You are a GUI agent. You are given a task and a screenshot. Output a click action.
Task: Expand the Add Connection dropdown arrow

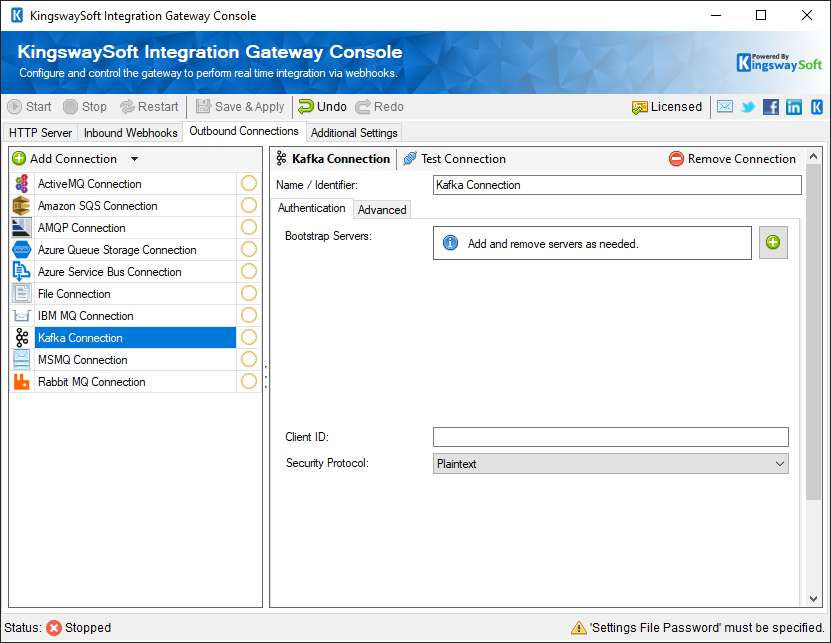click(x=135, y=159)
